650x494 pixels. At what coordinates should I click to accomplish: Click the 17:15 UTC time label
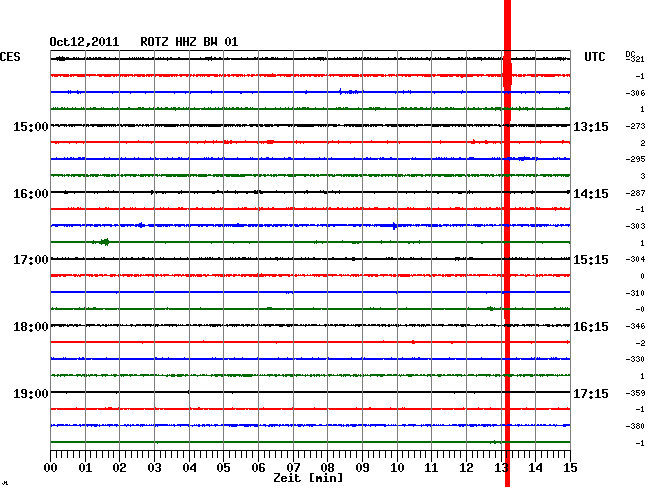(x=591, y=393)
